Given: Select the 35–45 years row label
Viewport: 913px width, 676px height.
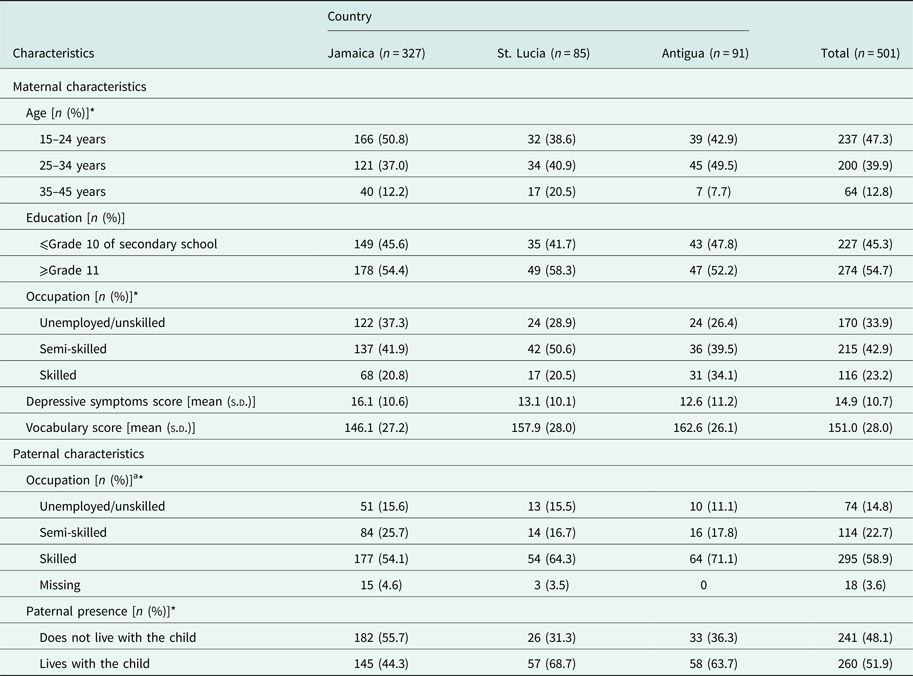Looking at the screenshot, I should 75,191.
